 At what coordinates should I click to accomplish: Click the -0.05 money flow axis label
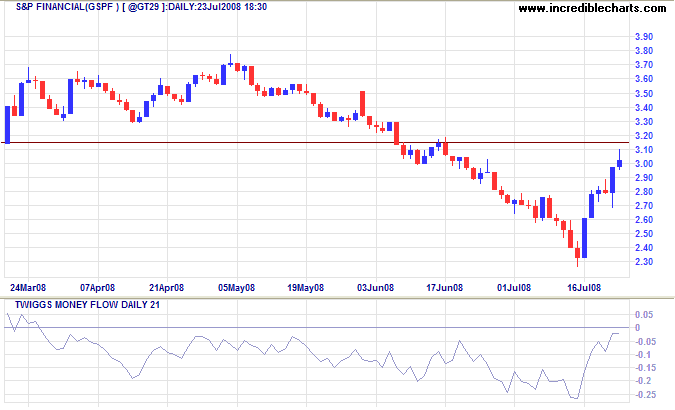[x=644, y=342]
